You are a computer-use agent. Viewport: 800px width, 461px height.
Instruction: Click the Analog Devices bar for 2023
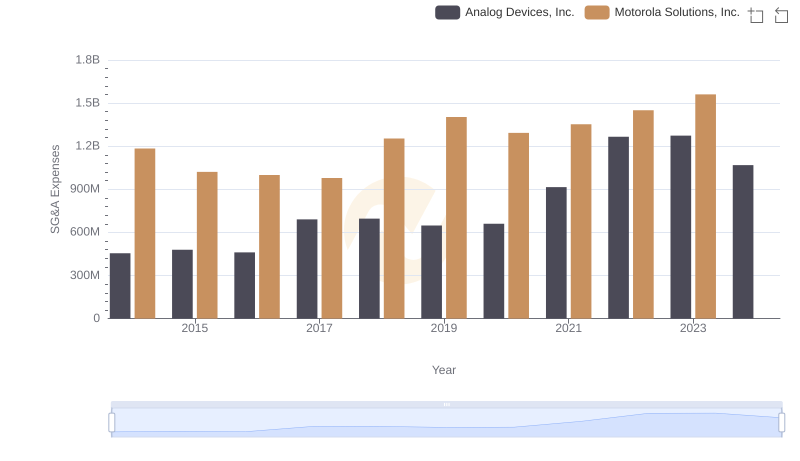pyautogui.click(x=681, y=227)
